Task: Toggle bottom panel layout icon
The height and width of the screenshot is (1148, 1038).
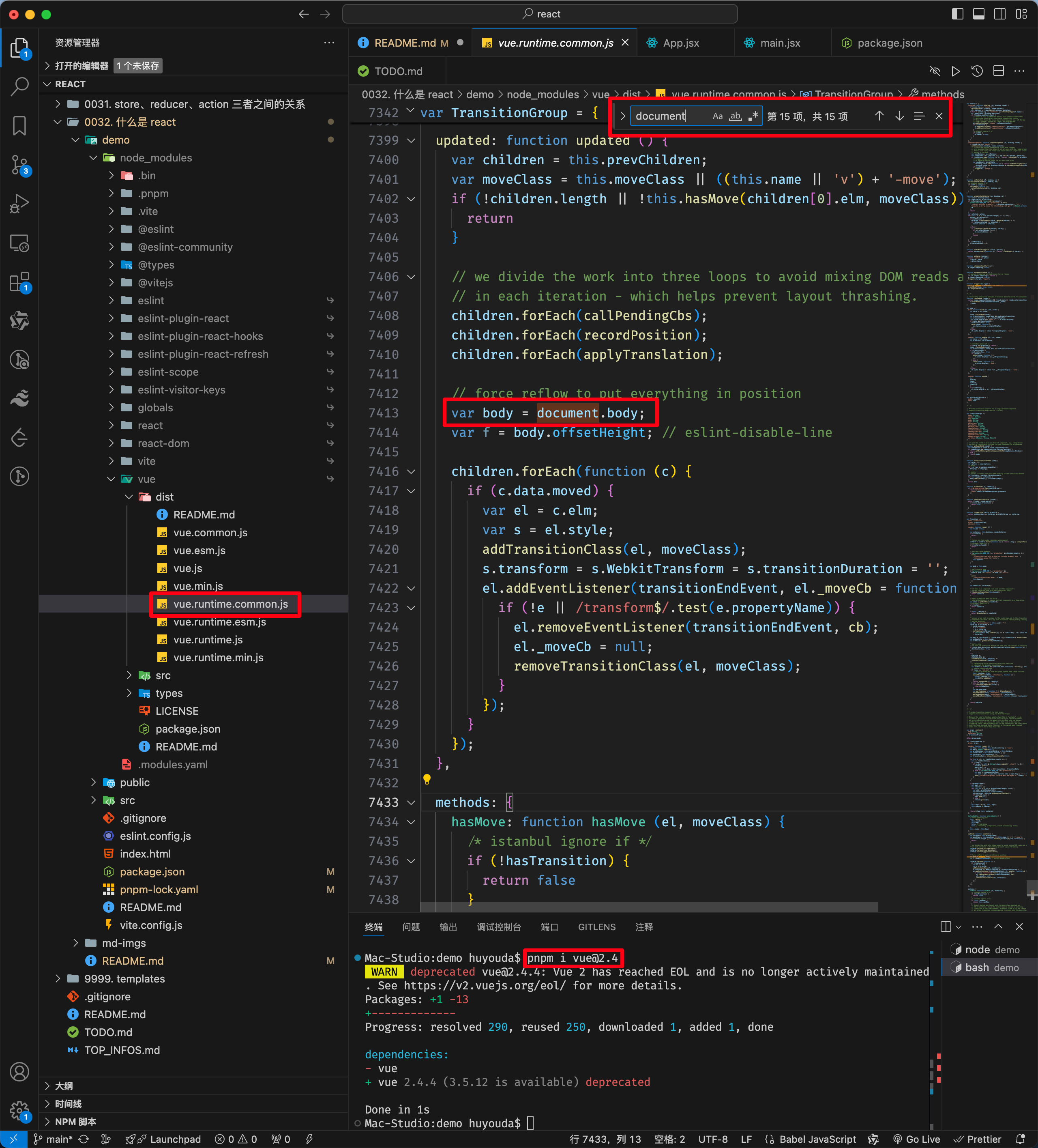Action: 979,14
